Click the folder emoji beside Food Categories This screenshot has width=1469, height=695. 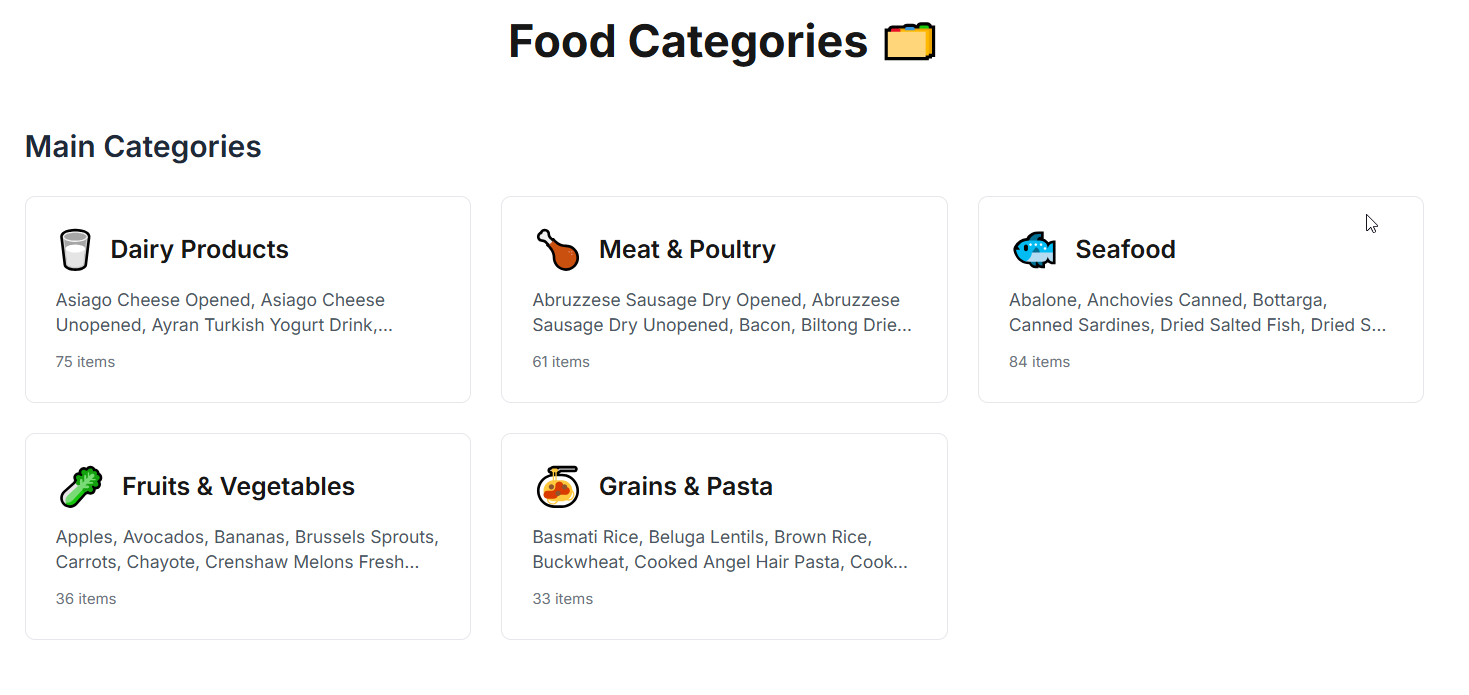click(909, 42)
